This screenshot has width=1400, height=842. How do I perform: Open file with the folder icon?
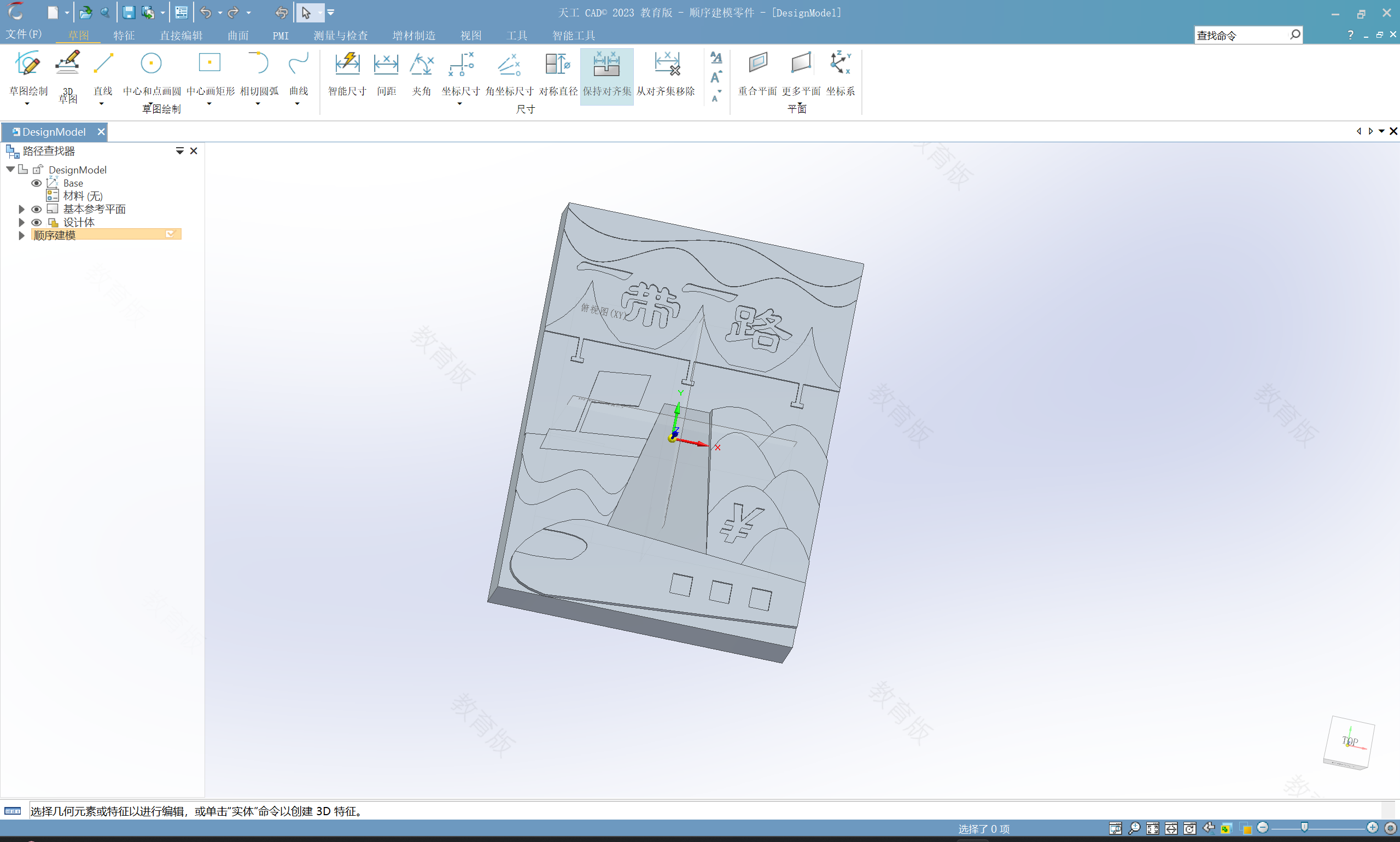pyautogui.click(x=86, y=13)
